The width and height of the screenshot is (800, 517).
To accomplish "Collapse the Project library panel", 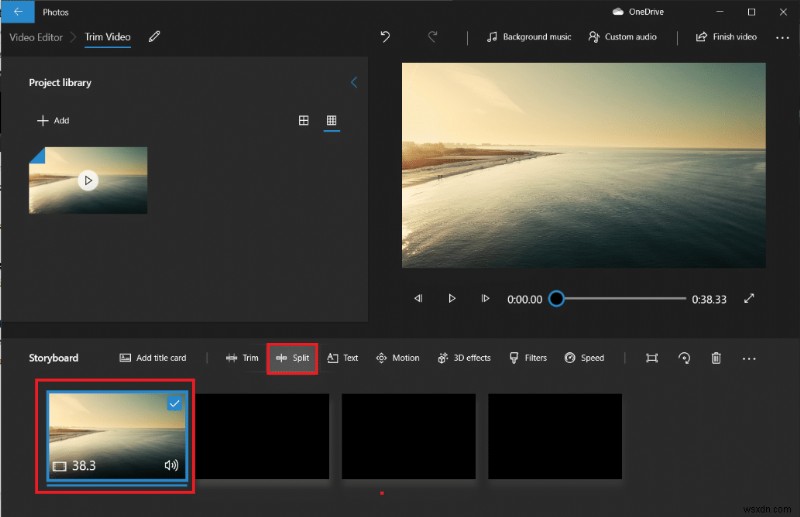I will click(x=353, y=82).
